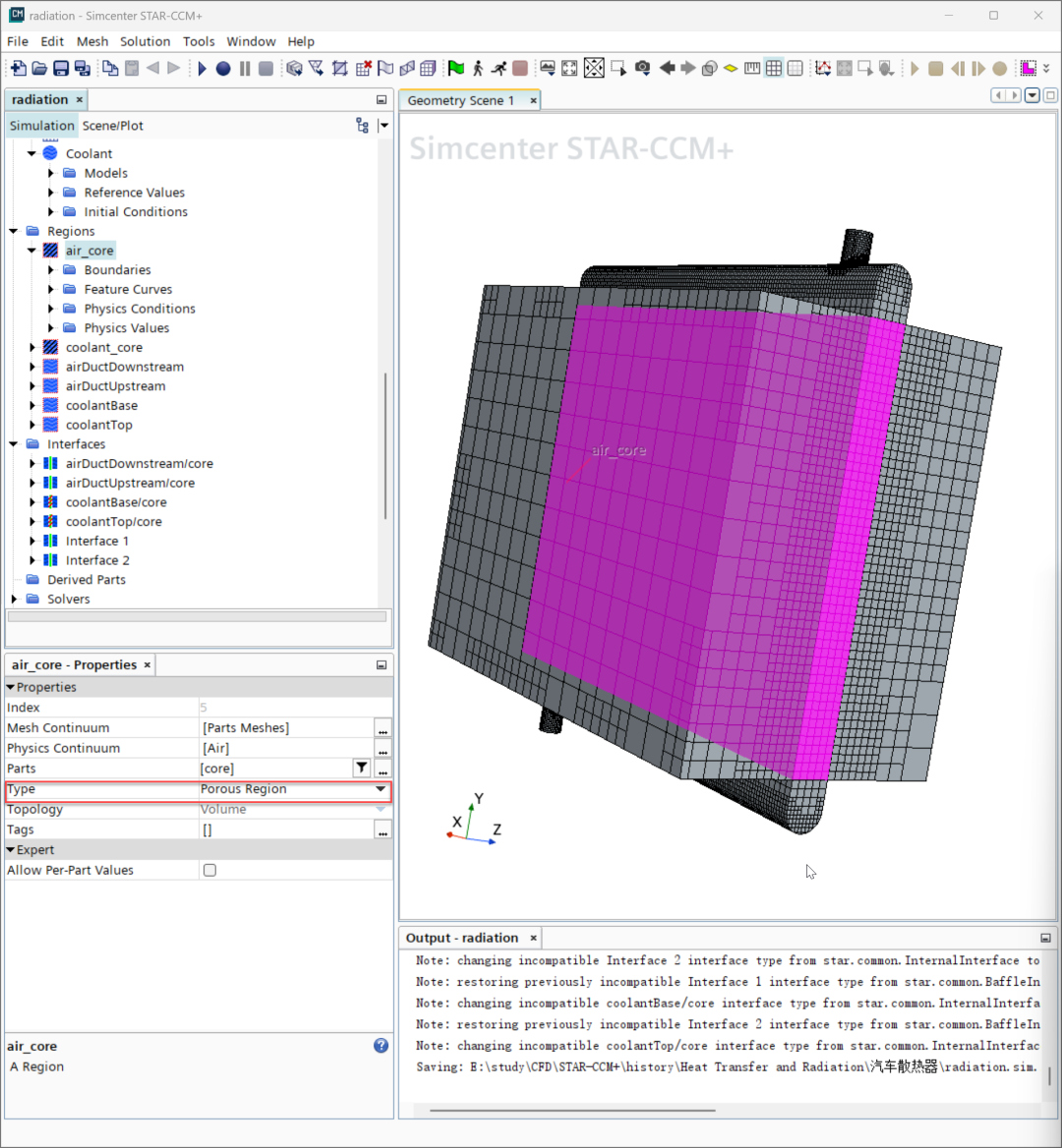This screenshot has width=1062, height=1148.
Task: Click the Save simulation floppy icon
Action: pyautogui.click(x=61, y=69)
